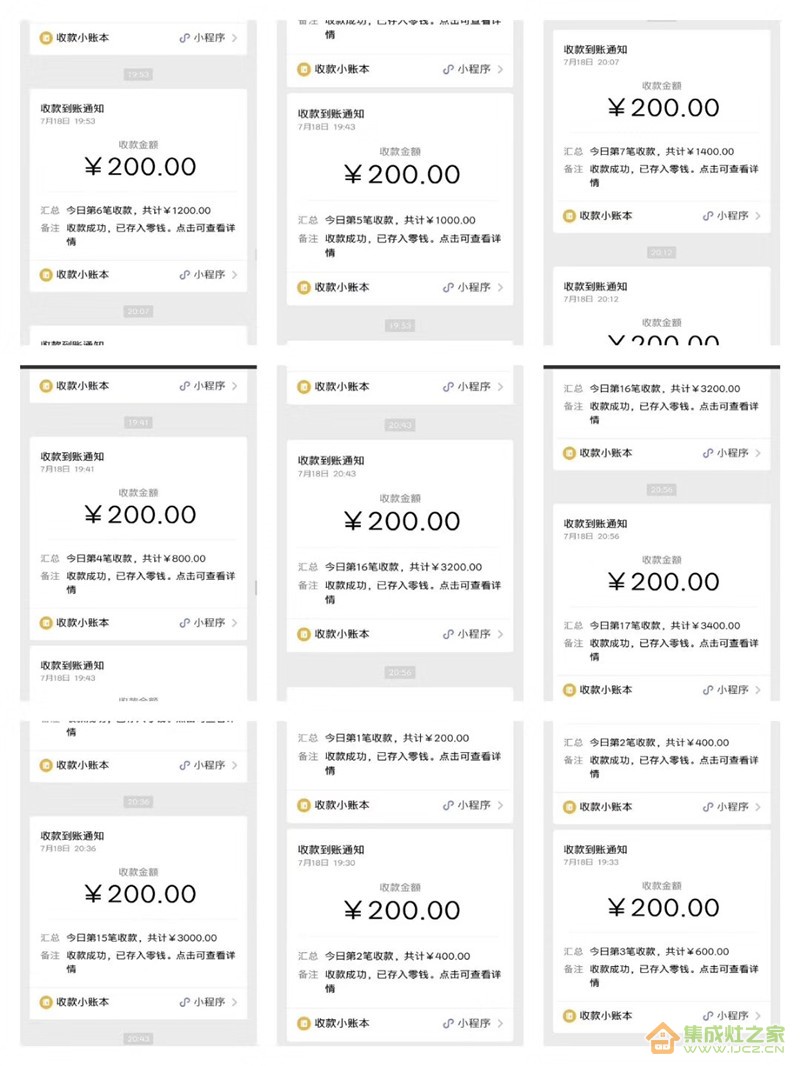This screenshot has height=1066, width=800.
Task: Click 小程序 link icon under ¥200.00 first-payment summary
Action: 448,806
